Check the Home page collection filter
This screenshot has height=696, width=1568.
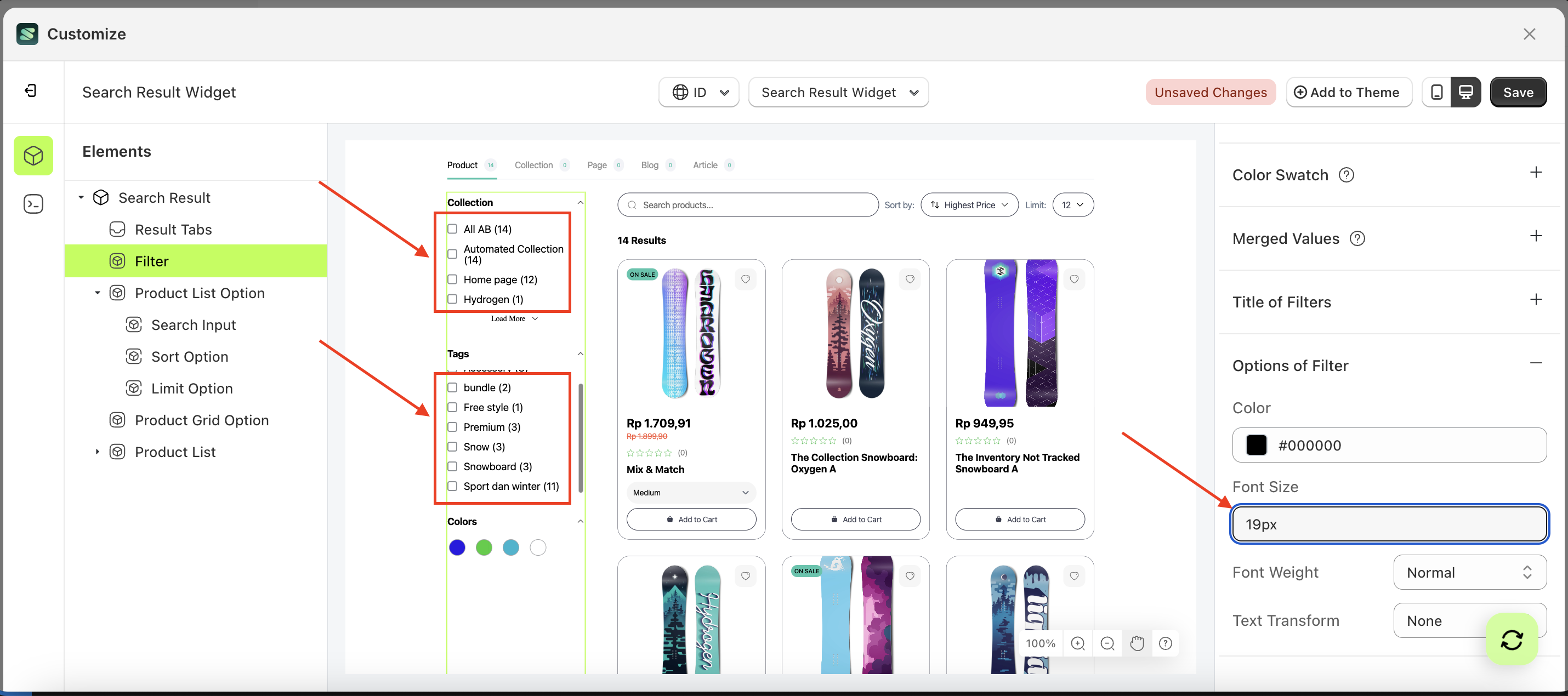[452, 280]
